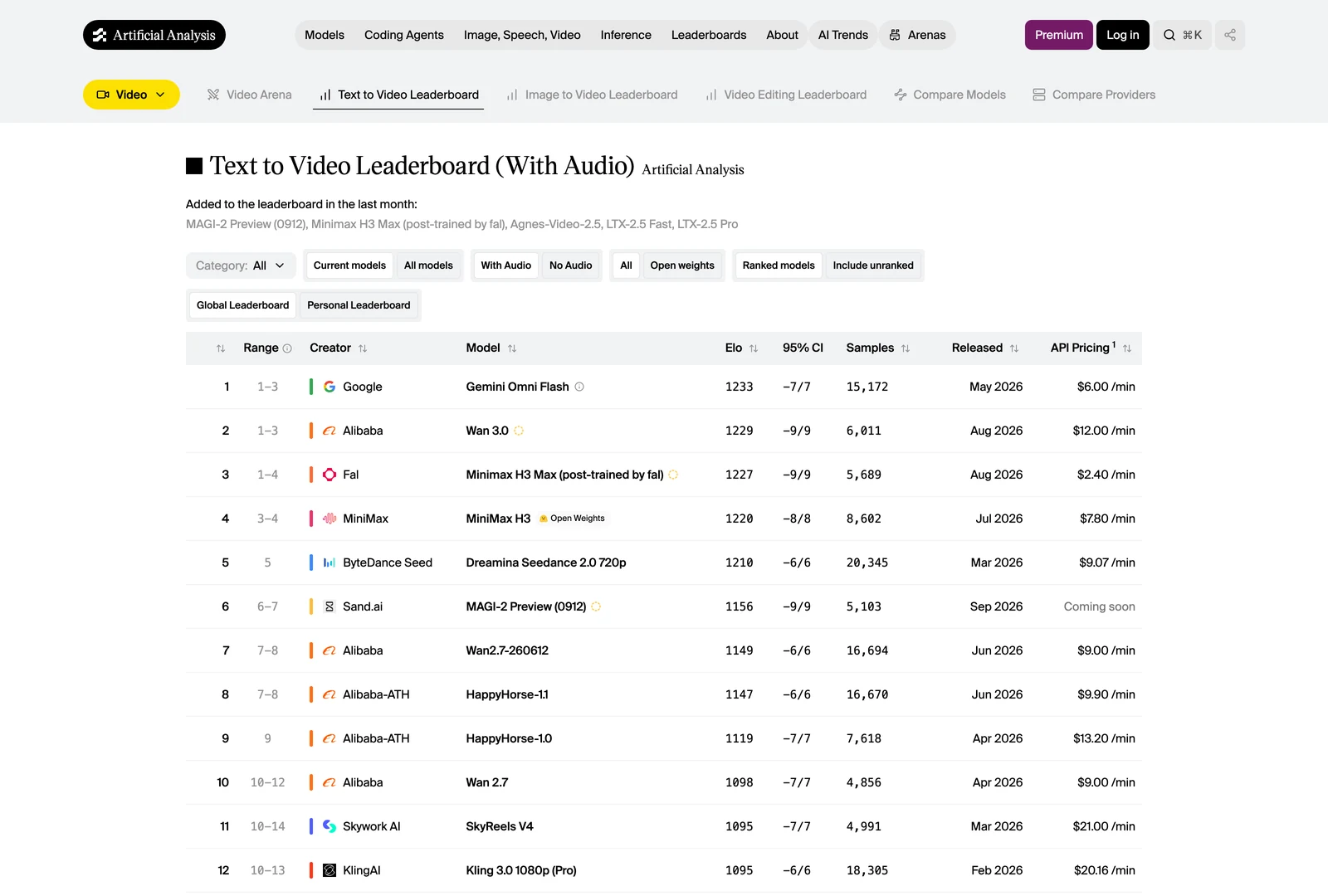Click the share icon button

pyautogui.click(x=1230, y=35)
